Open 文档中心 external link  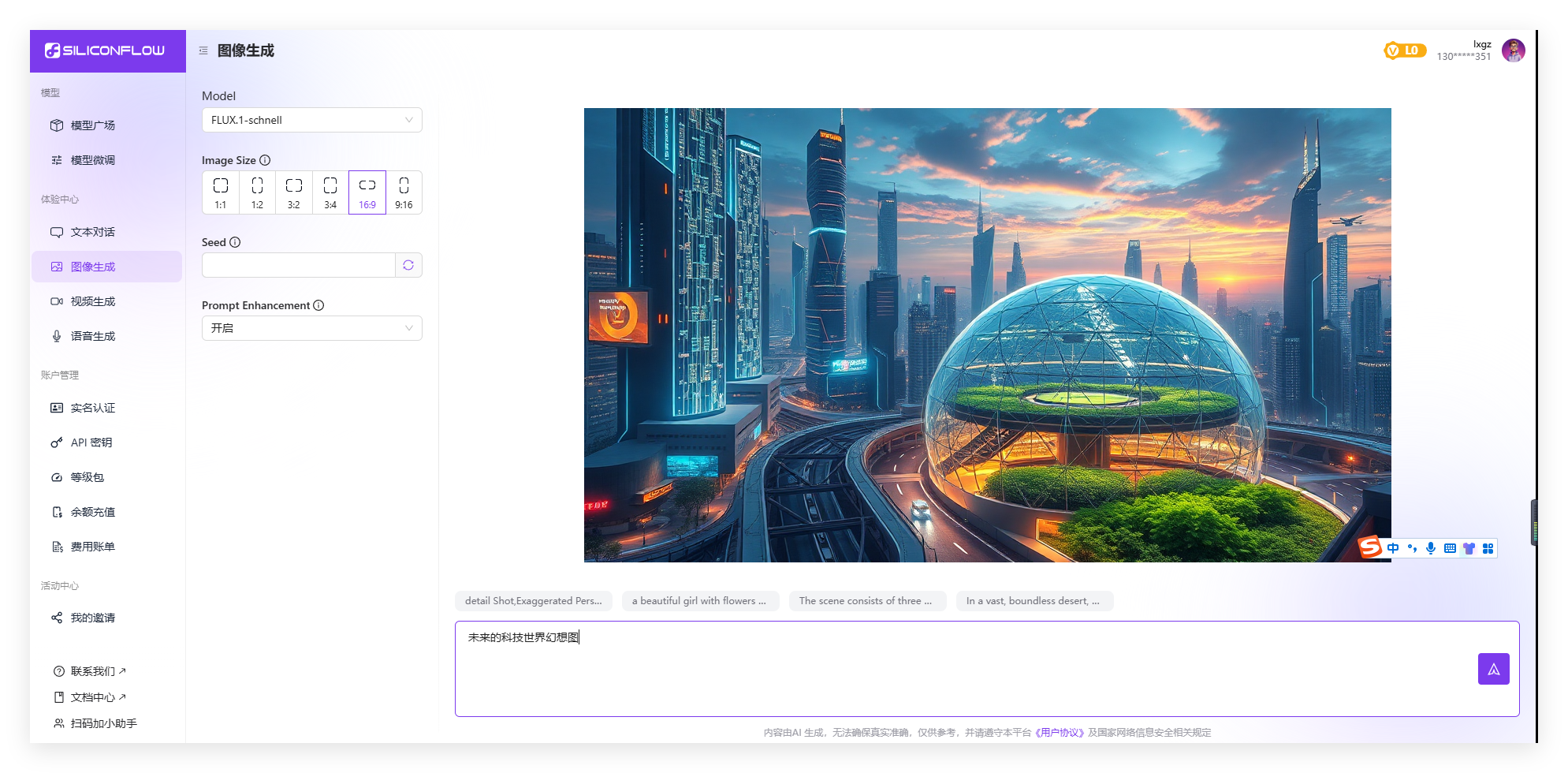pos(90,697)
